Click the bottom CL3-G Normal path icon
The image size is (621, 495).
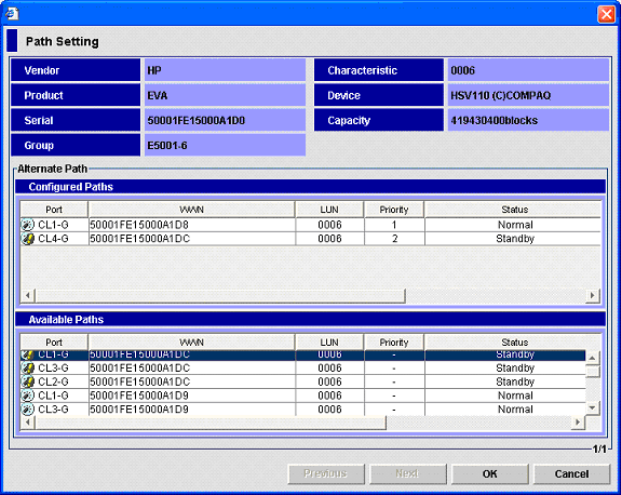(27, 408)
